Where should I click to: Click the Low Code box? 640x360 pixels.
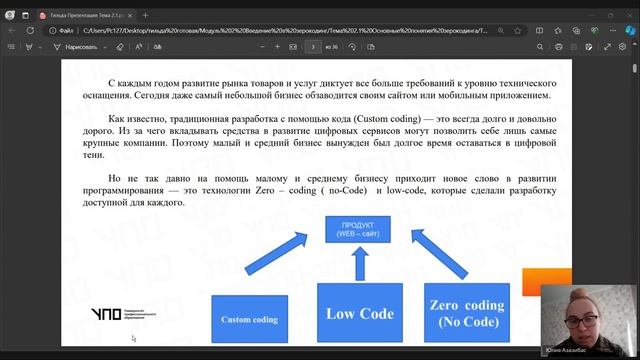[x=360, y=313]
